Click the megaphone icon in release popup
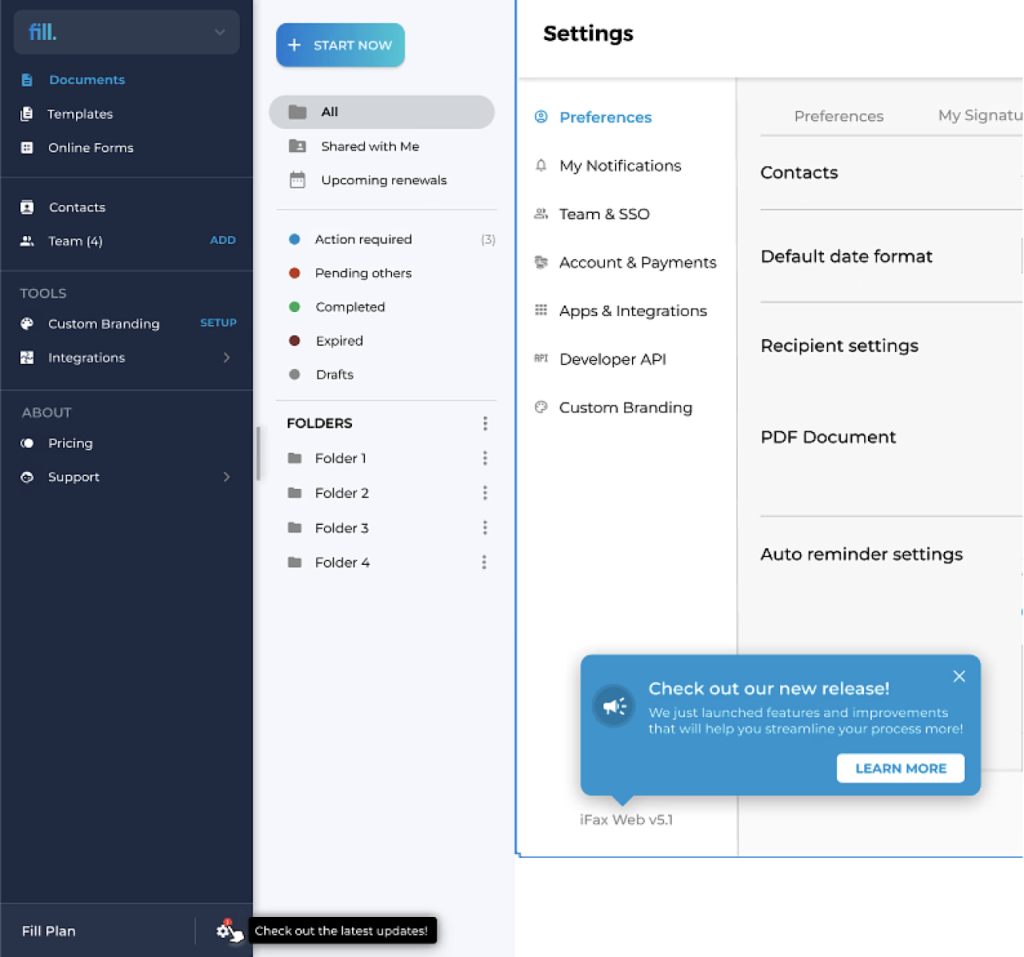Screen dimensions: 1024x957 (614, 706)
